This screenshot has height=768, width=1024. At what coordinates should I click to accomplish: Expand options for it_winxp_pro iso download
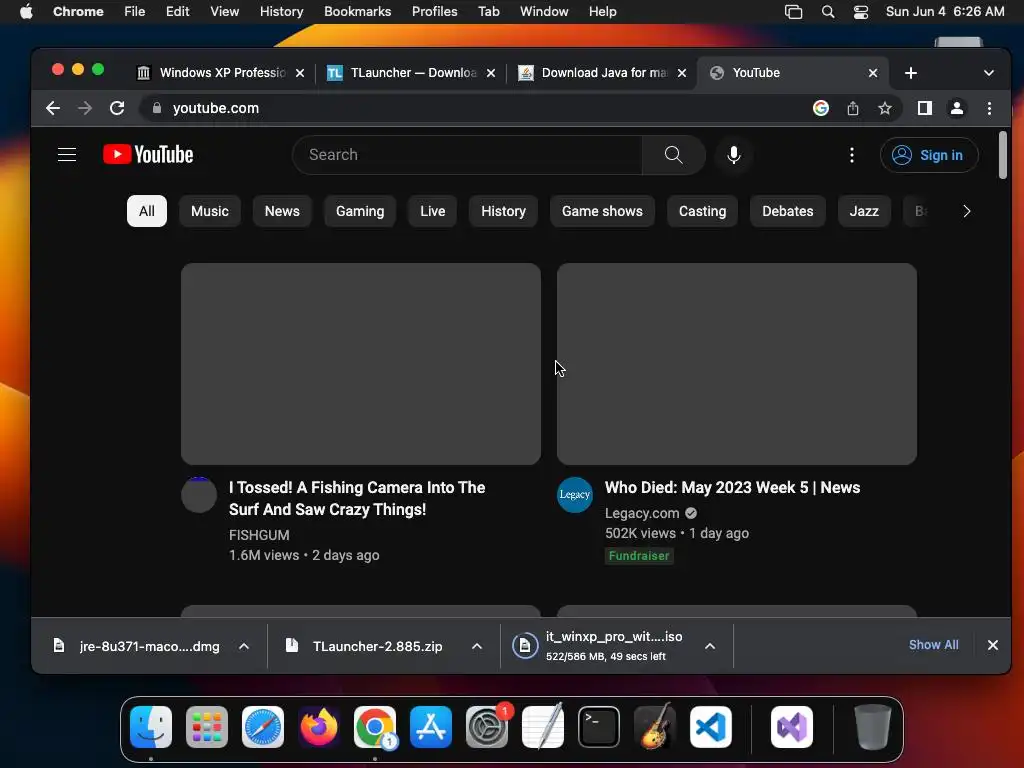pos(710,646)
